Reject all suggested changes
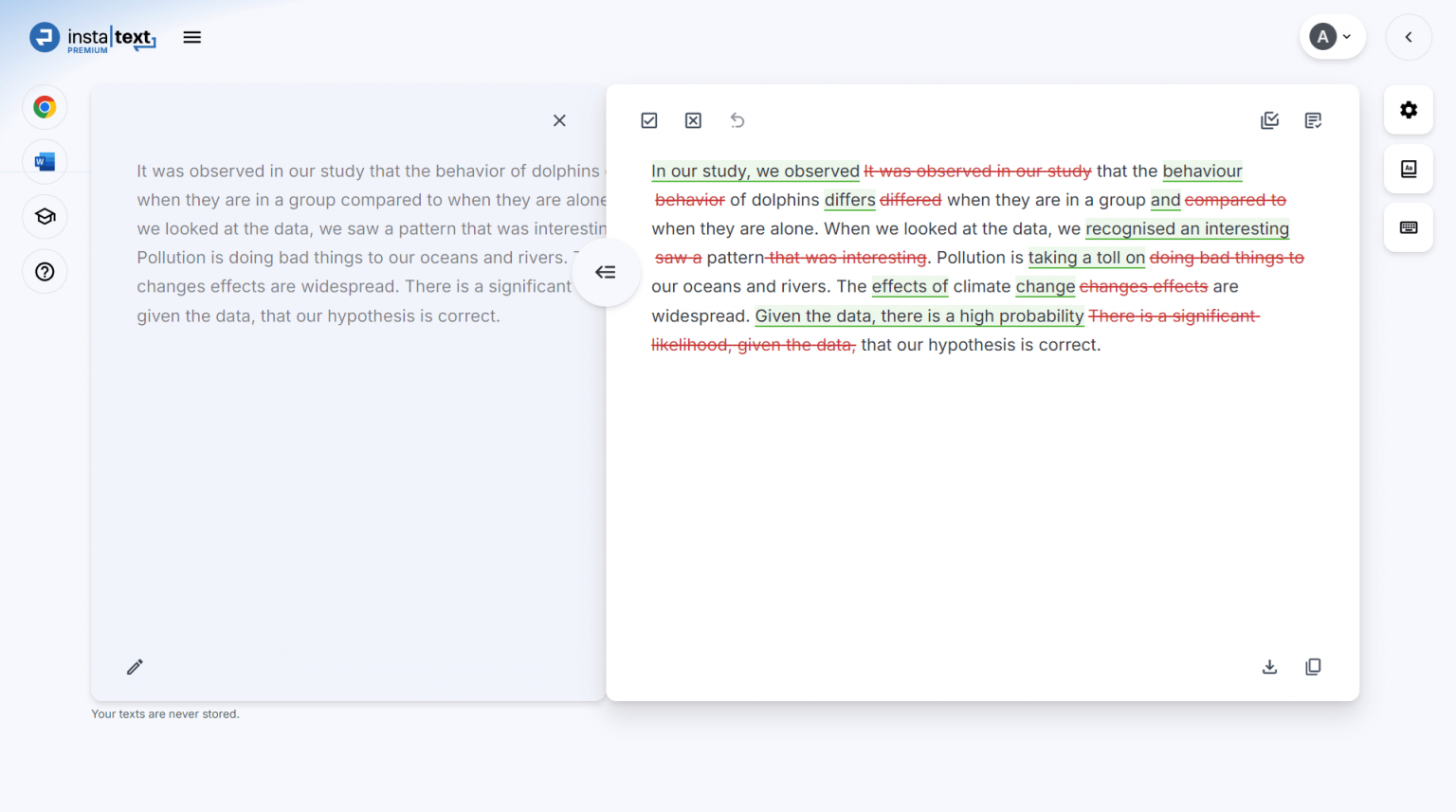This screenshot has height=812, width=1456. [x=693, y=120]
